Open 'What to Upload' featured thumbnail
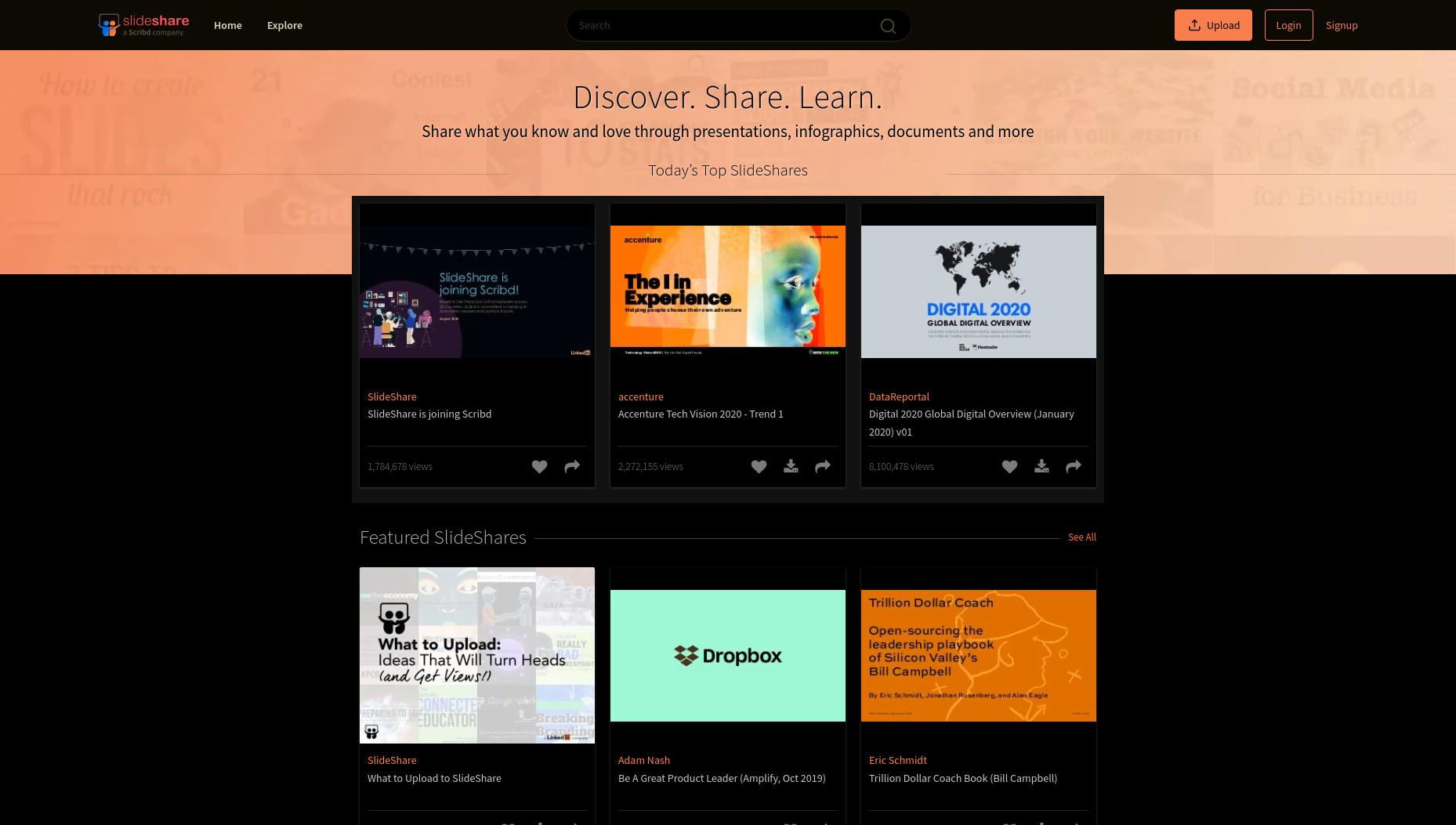 click(x=477, y=655)
